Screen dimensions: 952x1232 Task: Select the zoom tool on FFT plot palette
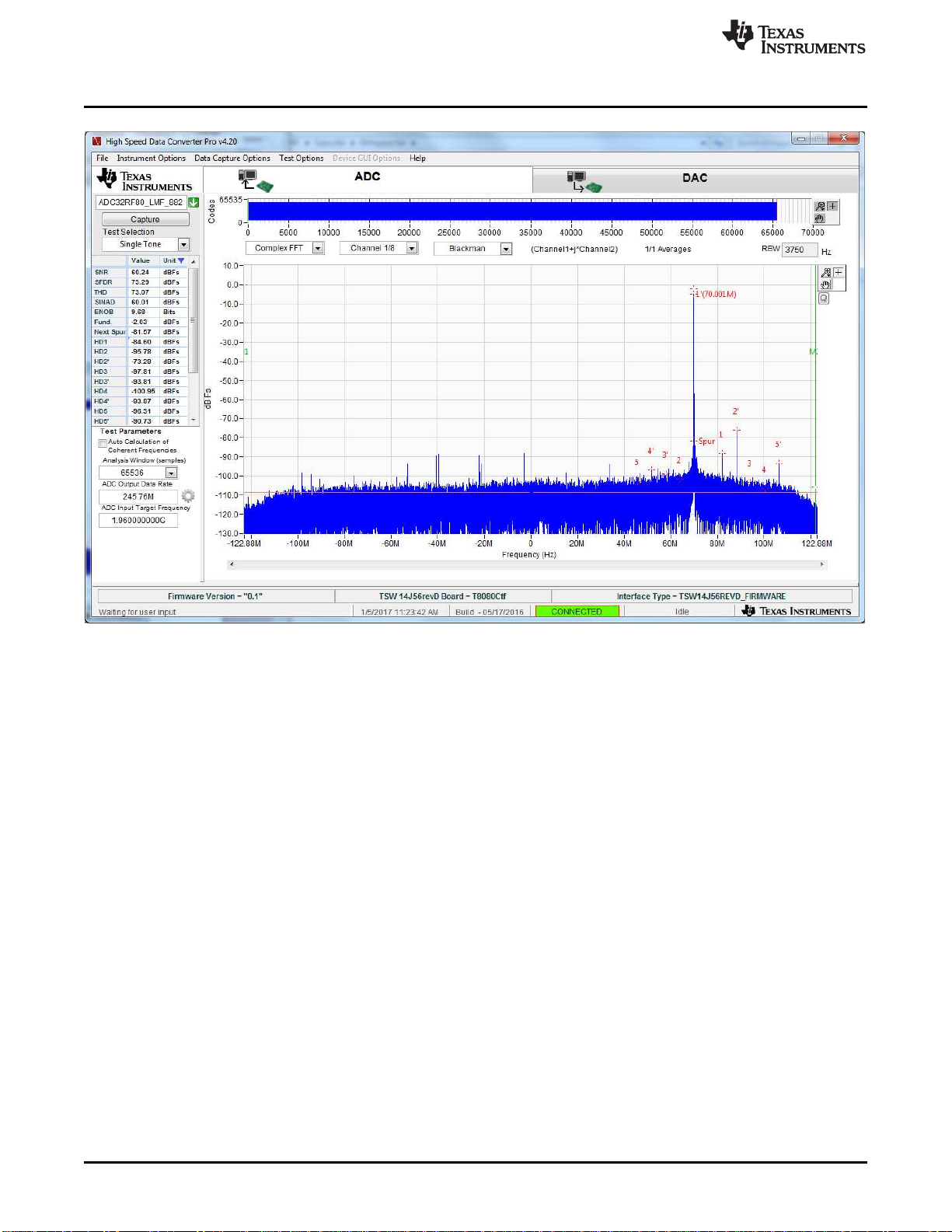pyautogui.click(x=826, y=272)
